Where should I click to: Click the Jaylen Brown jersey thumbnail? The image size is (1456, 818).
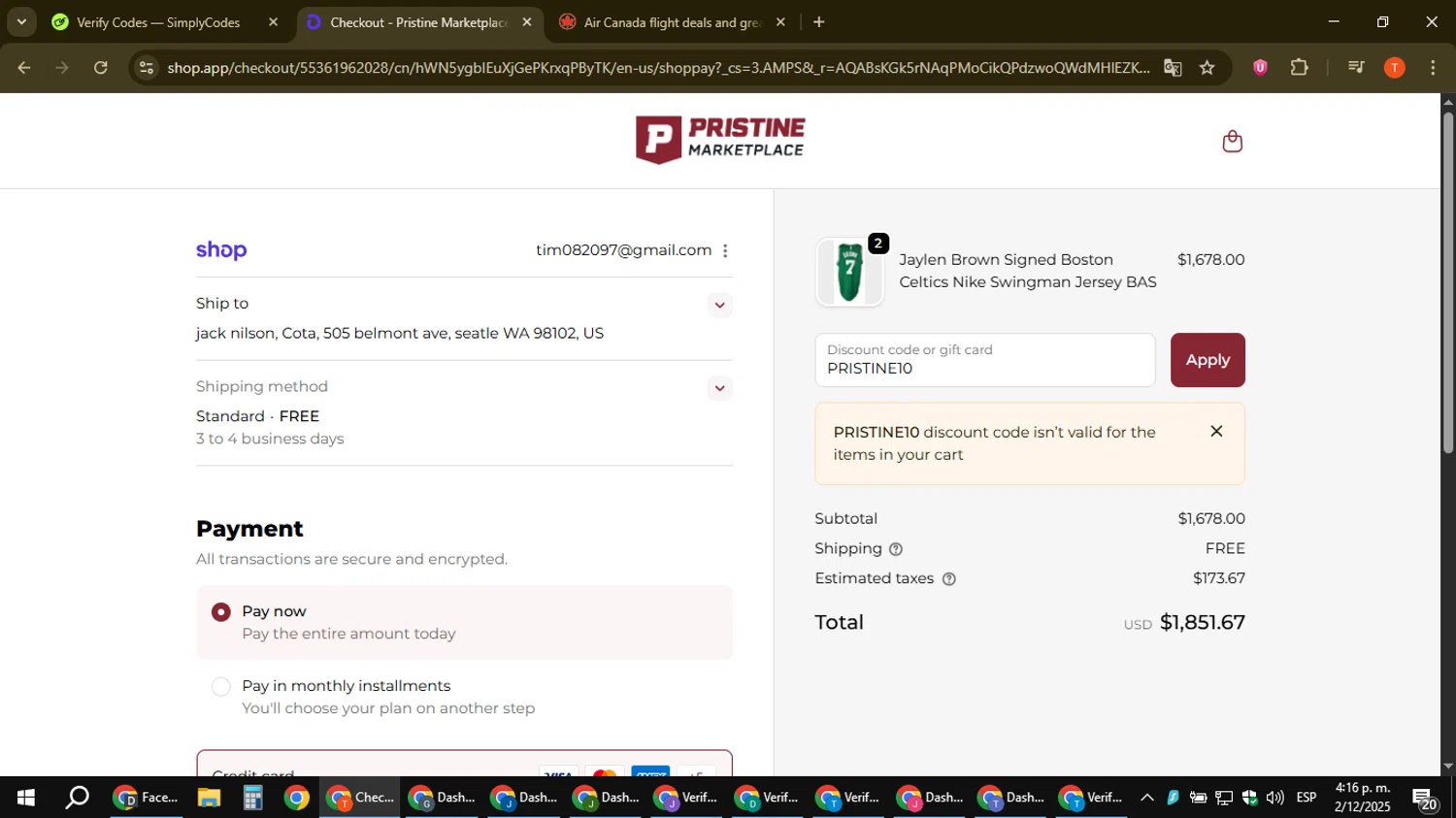849,273
